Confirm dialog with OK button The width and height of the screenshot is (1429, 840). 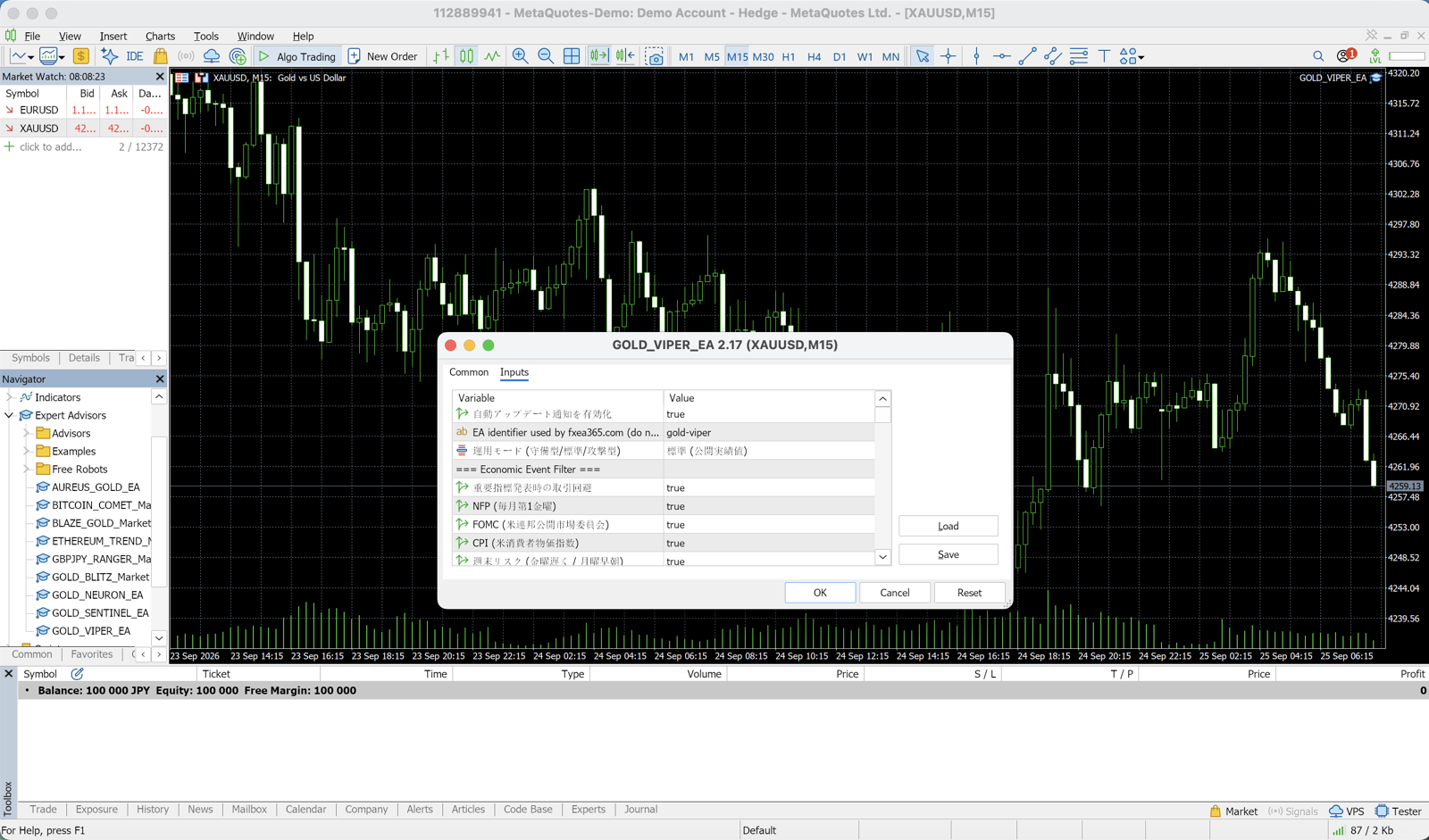point(820,593)
